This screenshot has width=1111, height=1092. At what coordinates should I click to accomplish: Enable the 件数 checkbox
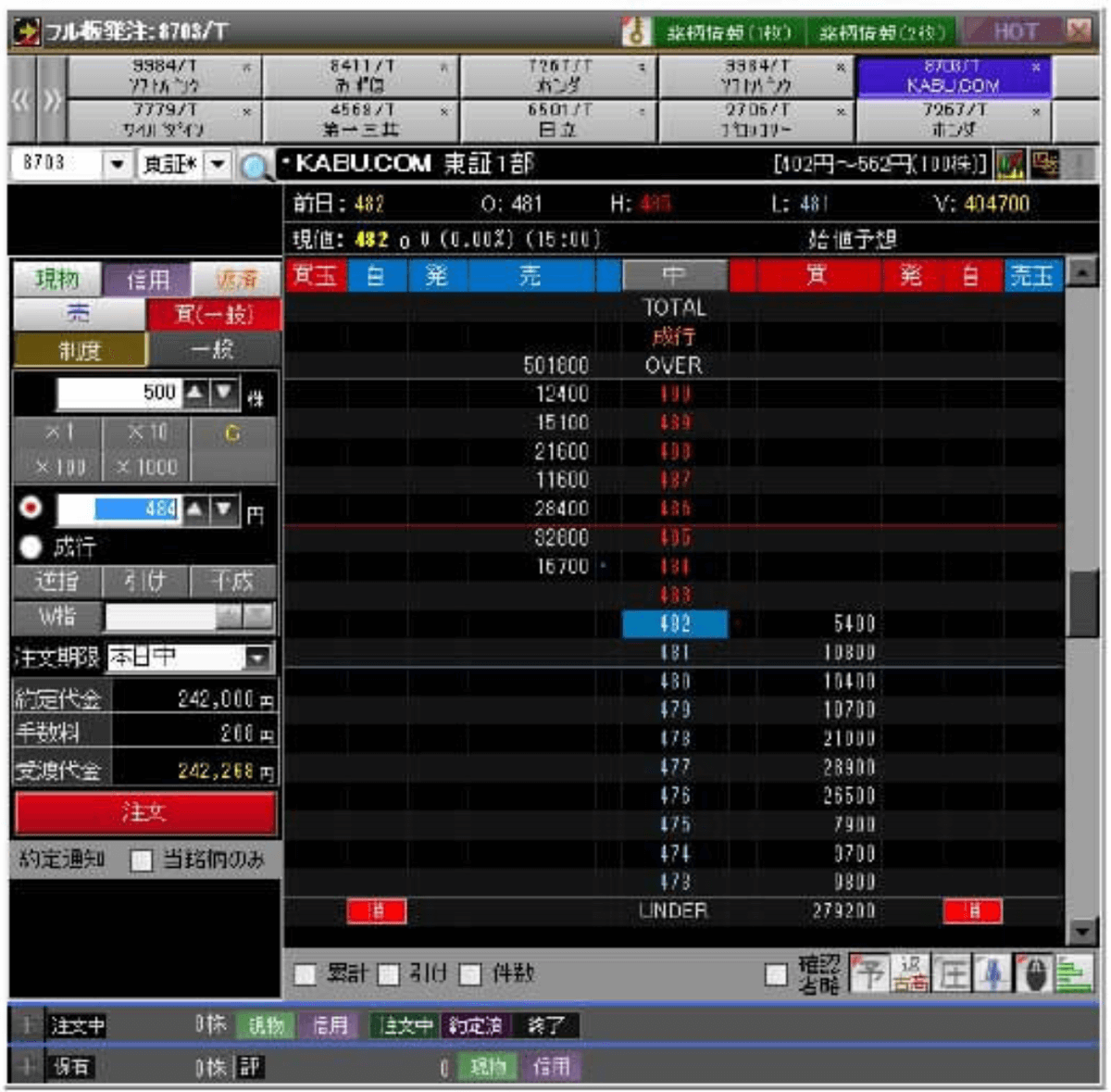471,974
